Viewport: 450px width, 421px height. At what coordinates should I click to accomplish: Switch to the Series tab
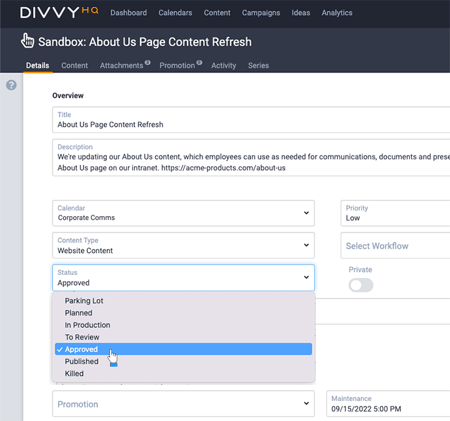point(258,65)
